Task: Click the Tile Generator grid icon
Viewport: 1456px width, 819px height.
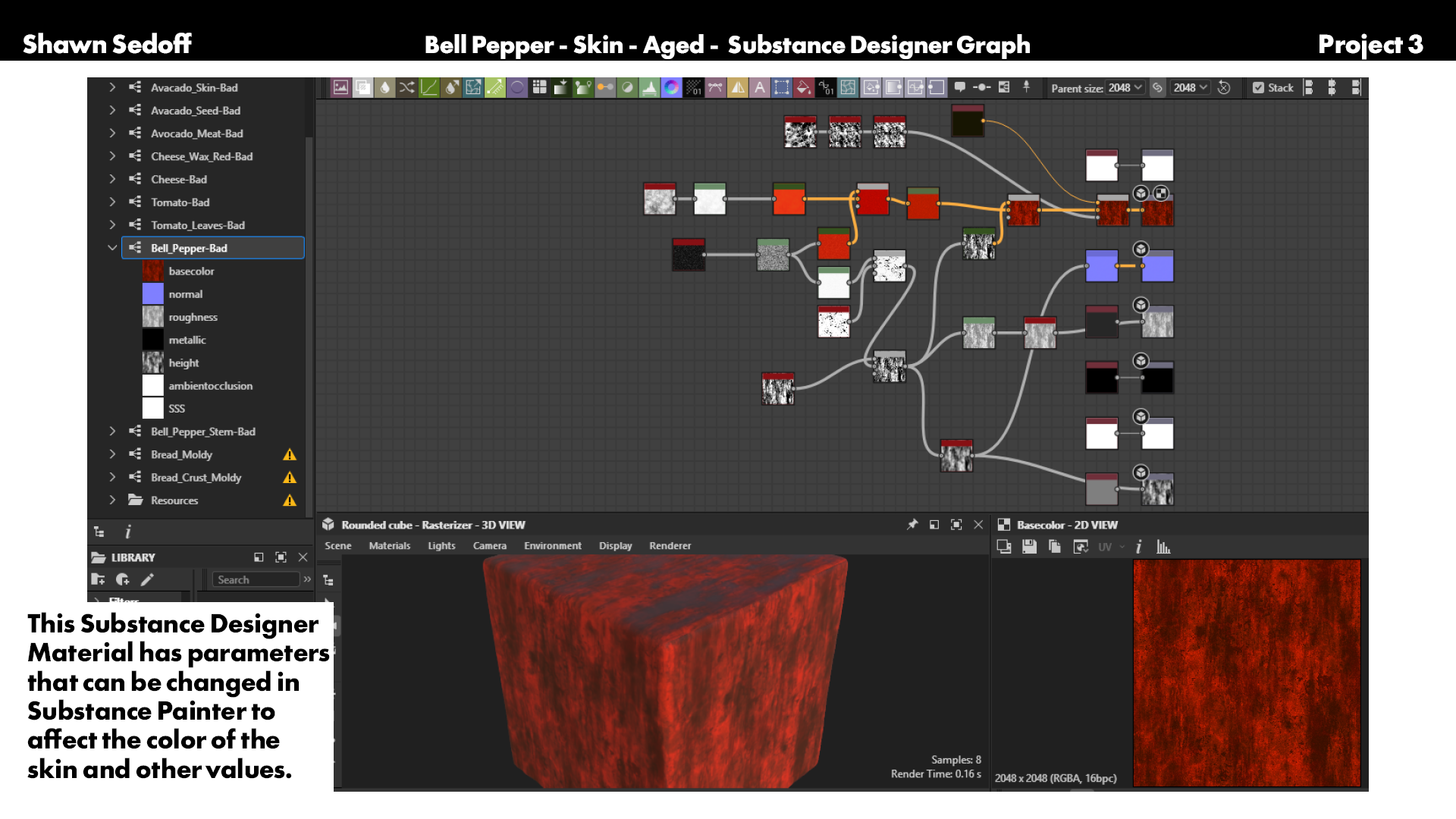Action: click(x=539, y=88)
